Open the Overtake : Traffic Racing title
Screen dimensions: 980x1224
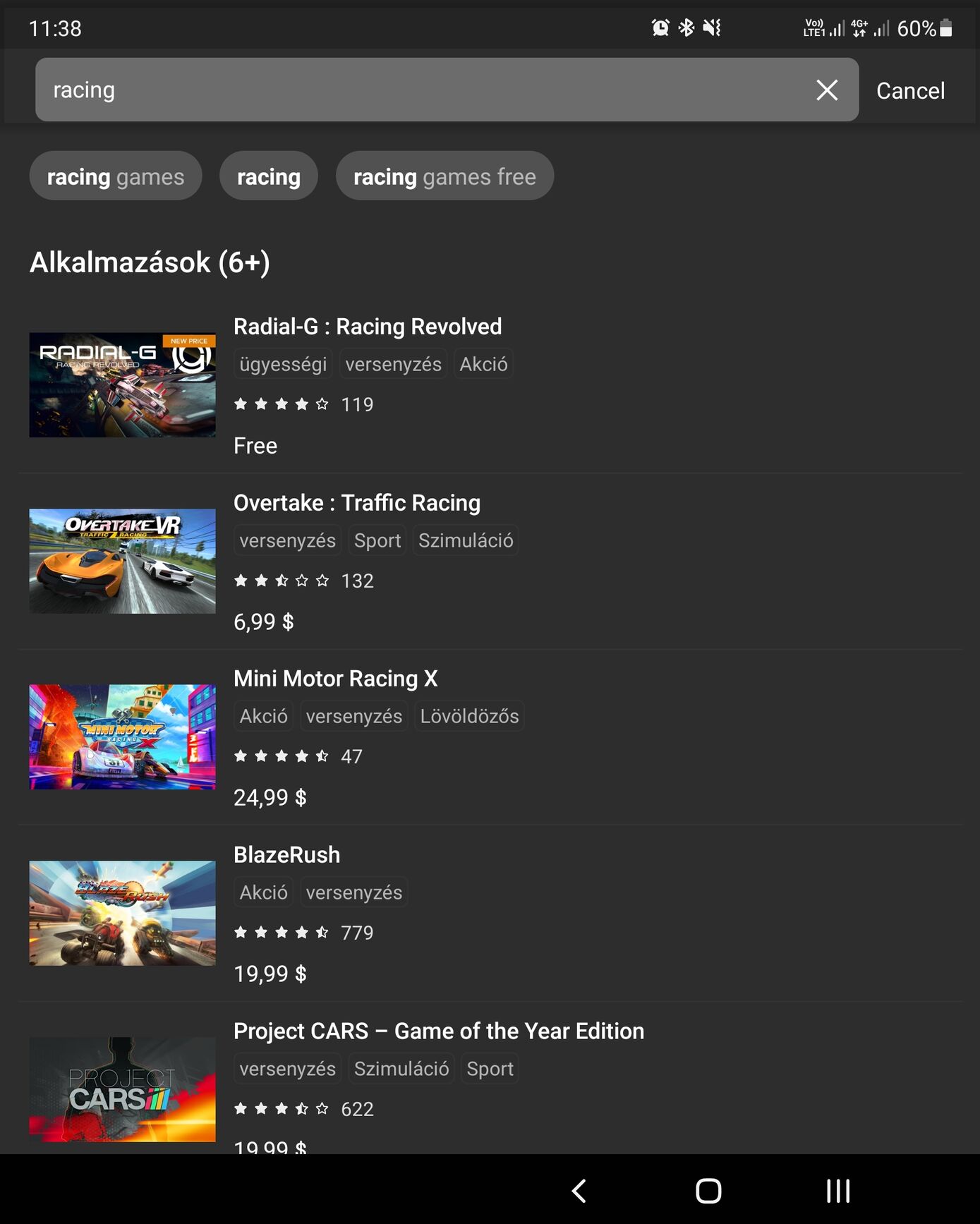click(357, 503)
